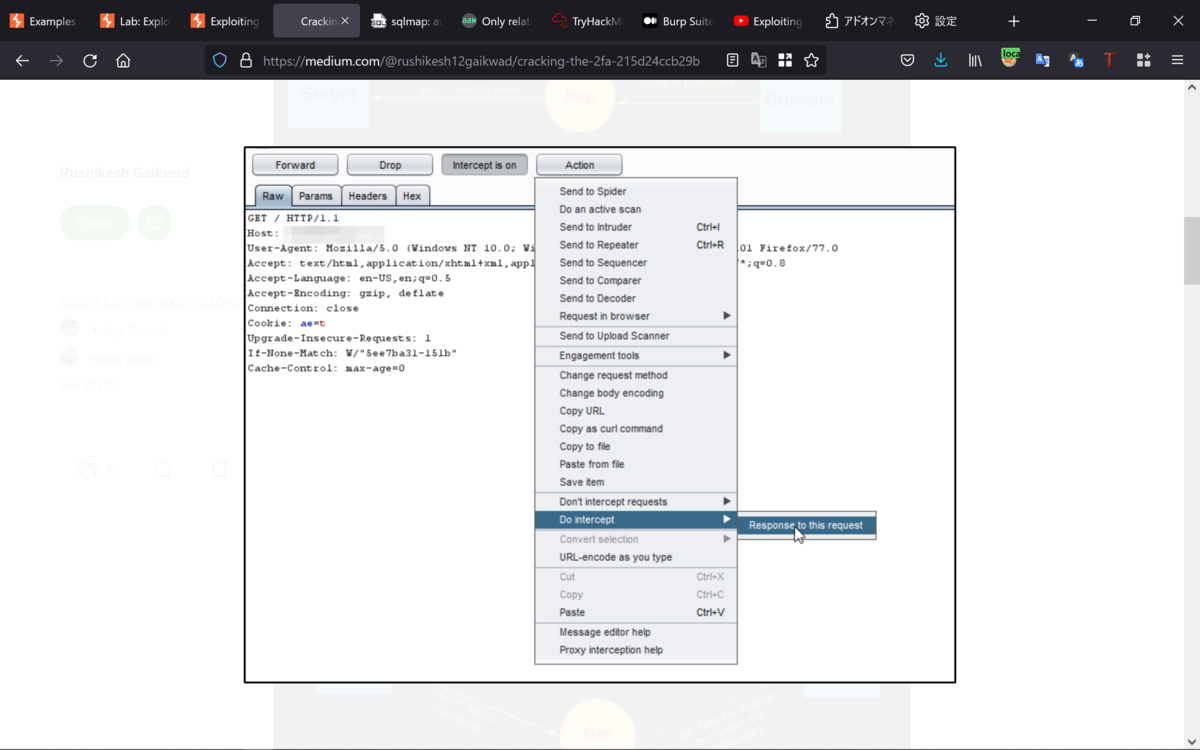This screenshot has height=750, width=1200.
Task: Switch to the TryHackMe tab
Action: [588, 21]
